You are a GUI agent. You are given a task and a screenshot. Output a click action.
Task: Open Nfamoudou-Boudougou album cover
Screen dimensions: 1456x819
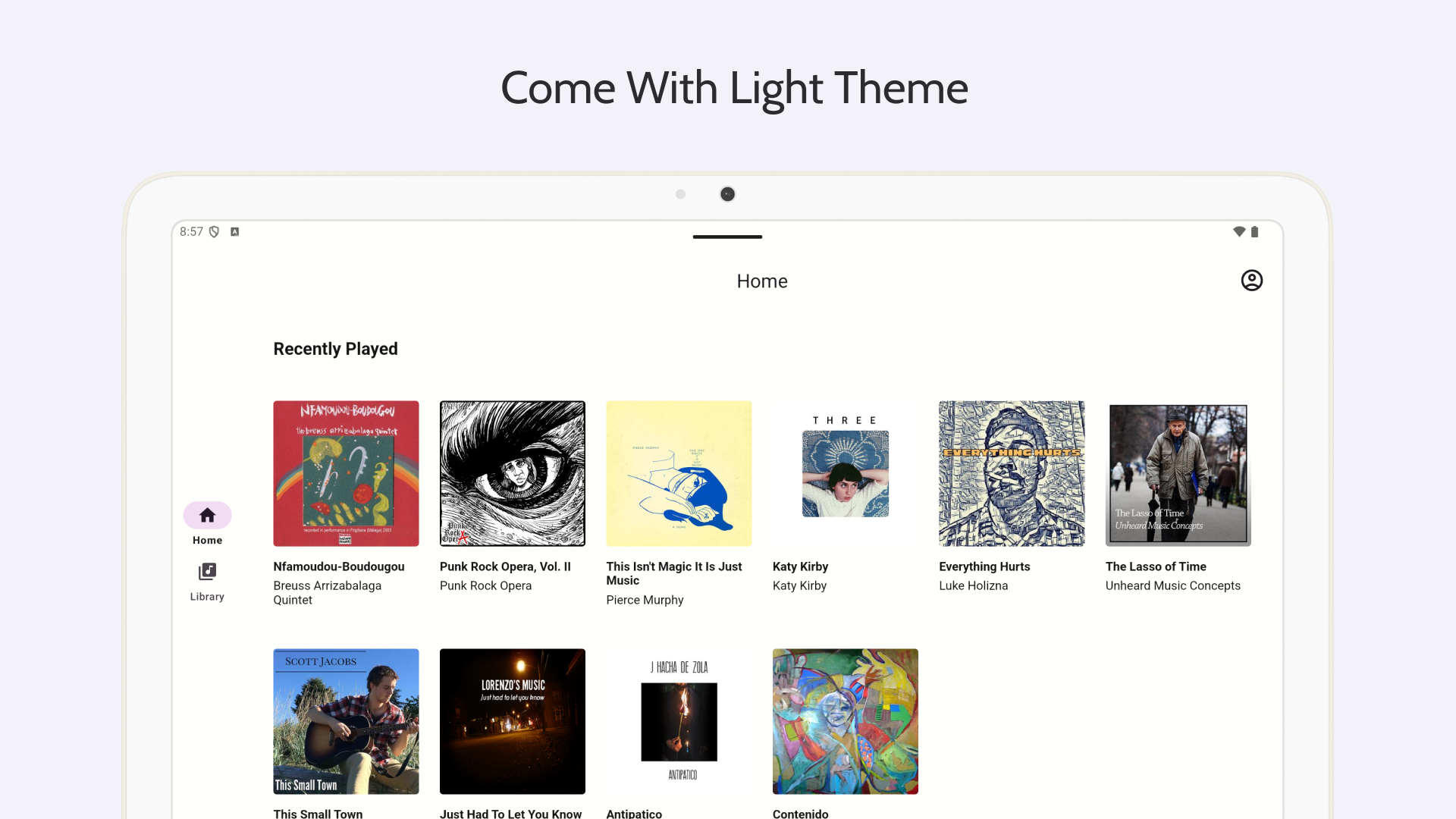click(x=346, y=473)
